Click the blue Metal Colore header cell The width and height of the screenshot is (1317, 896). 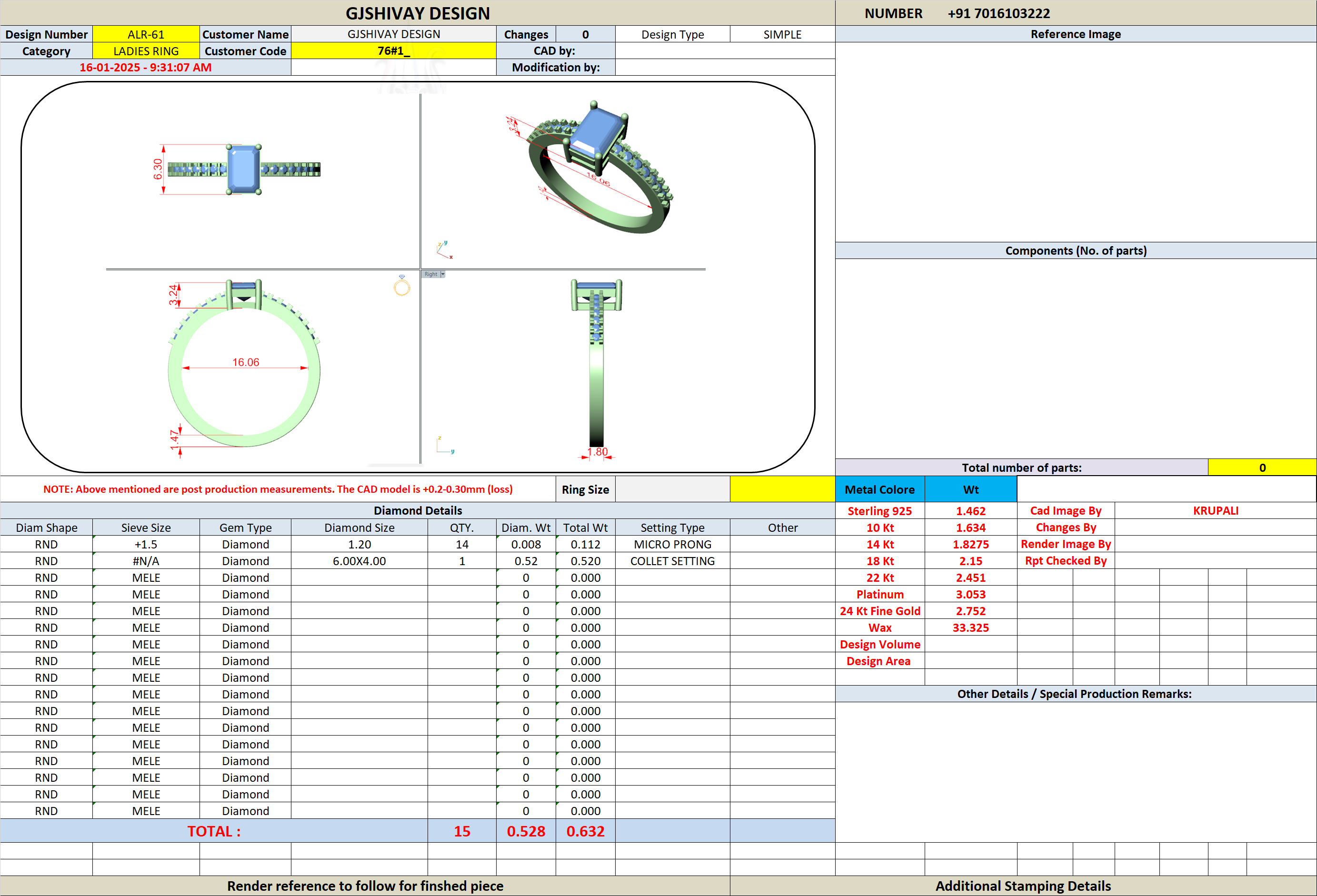tap(880, 489)
